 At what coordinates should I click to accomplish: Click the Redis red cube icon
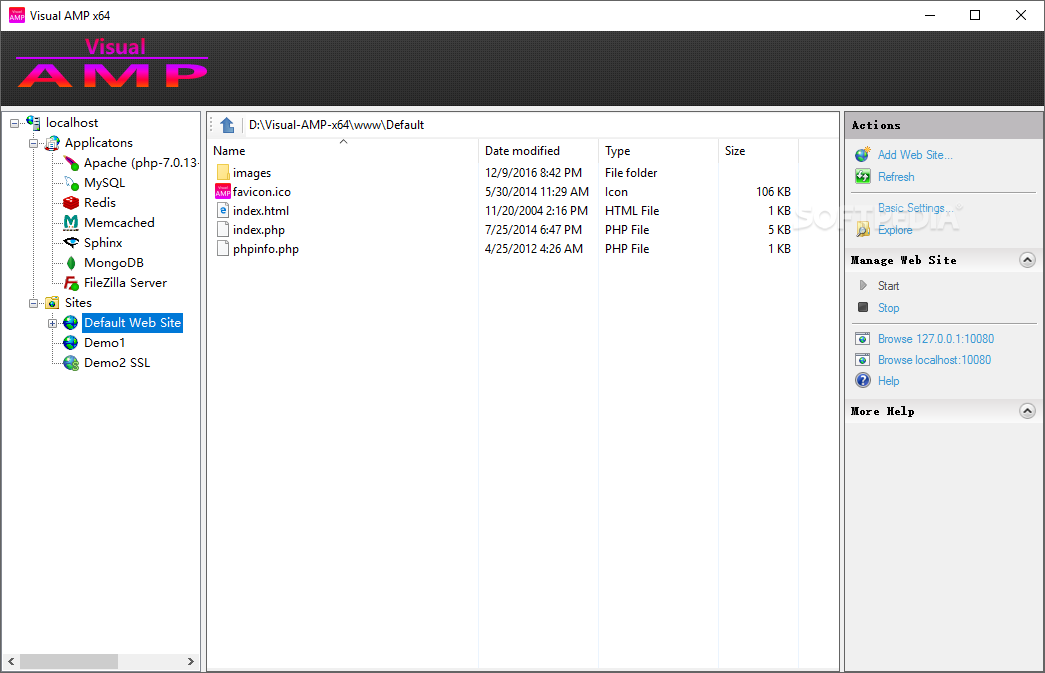[x=71, y=203]
